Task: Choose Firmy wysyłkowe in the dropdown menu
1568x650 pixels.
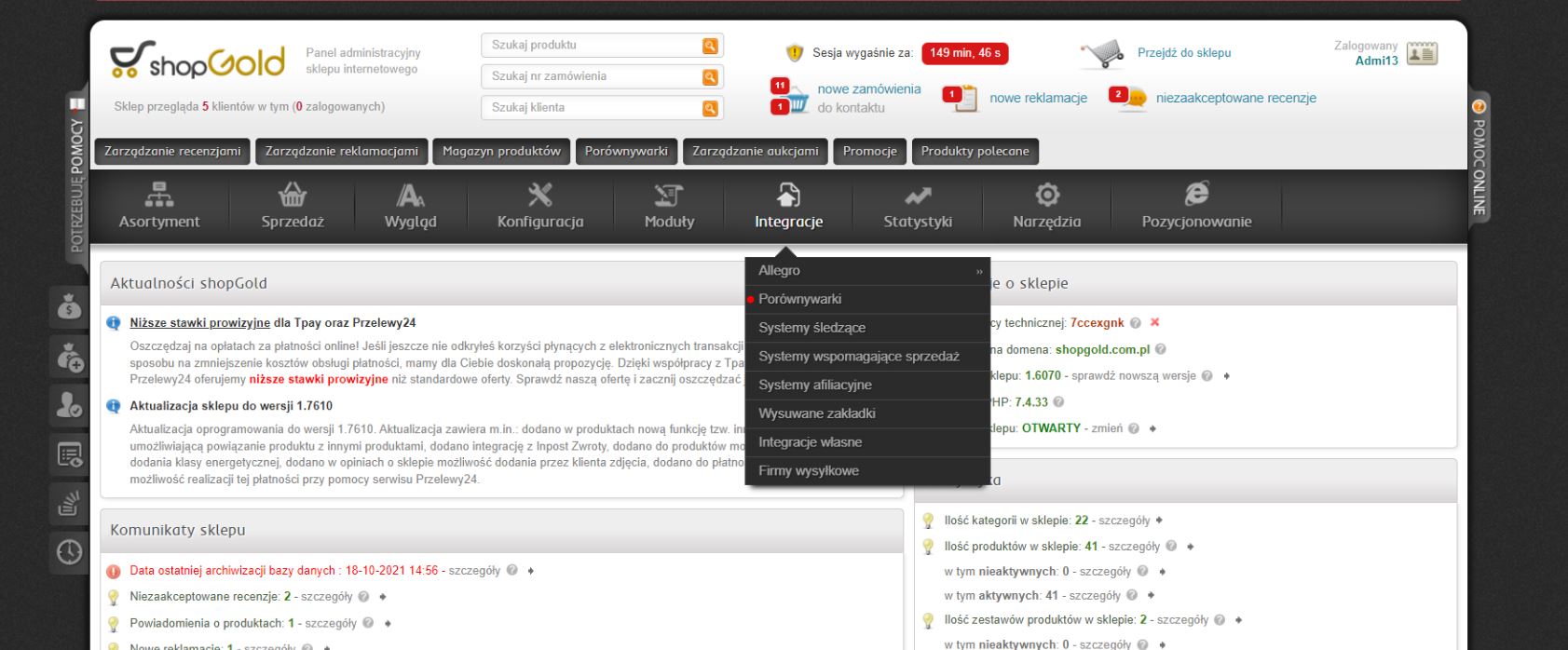Action: 808,471
